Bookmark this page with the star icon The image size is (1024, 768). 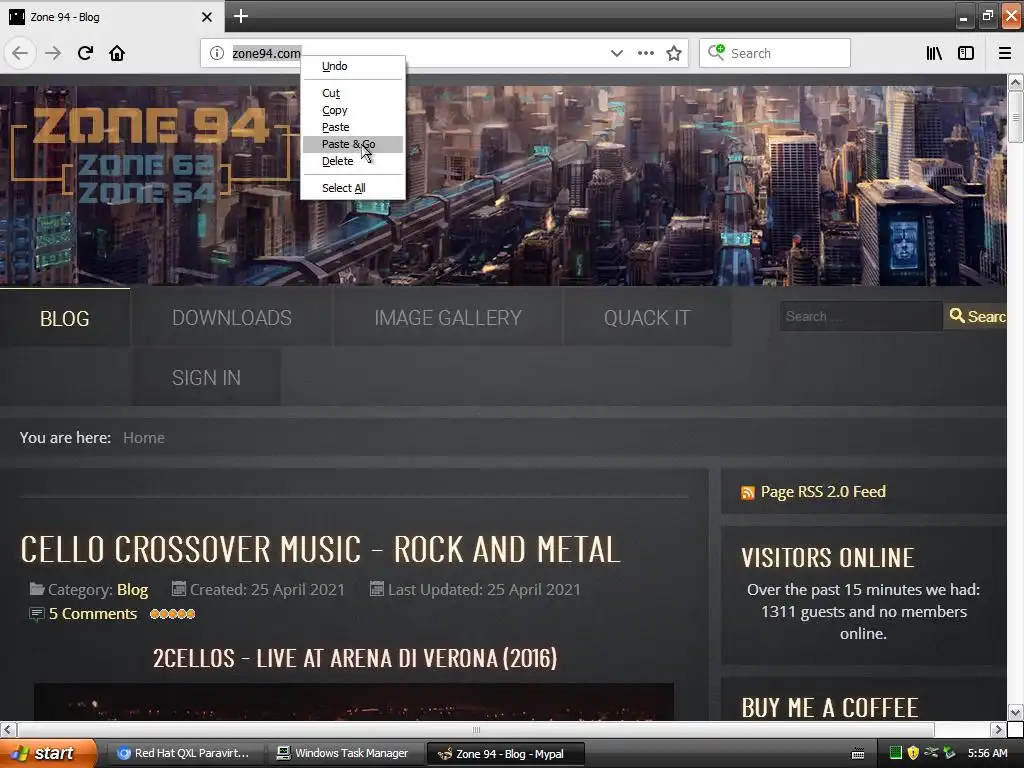[x=674, y=53]
